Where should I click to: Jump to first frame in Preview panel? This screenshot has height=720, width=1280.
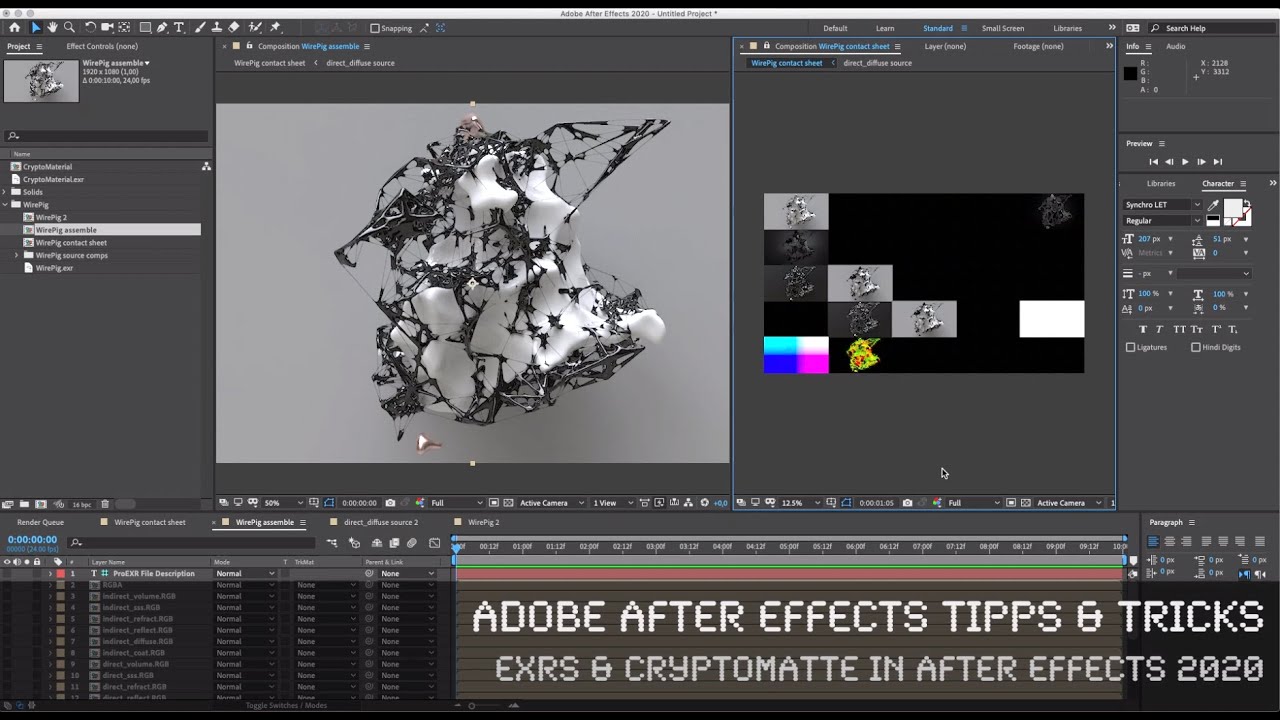tap(1153, 162)
